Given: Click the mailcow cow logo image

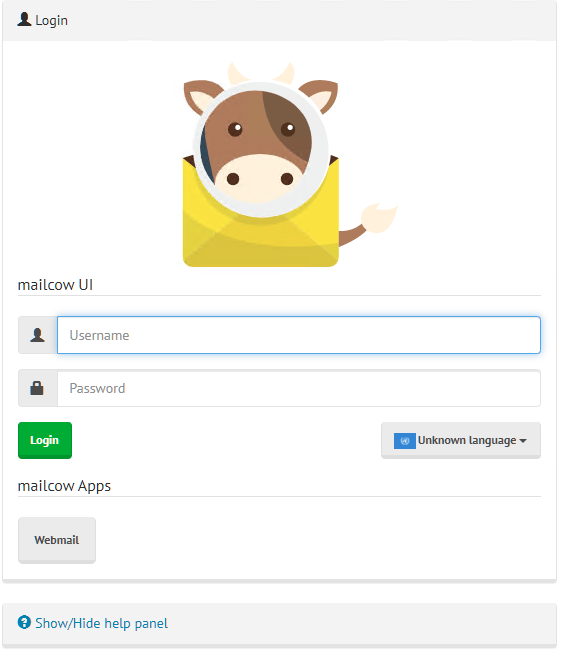Looking at the screenshot, I should tap(290, 164).
